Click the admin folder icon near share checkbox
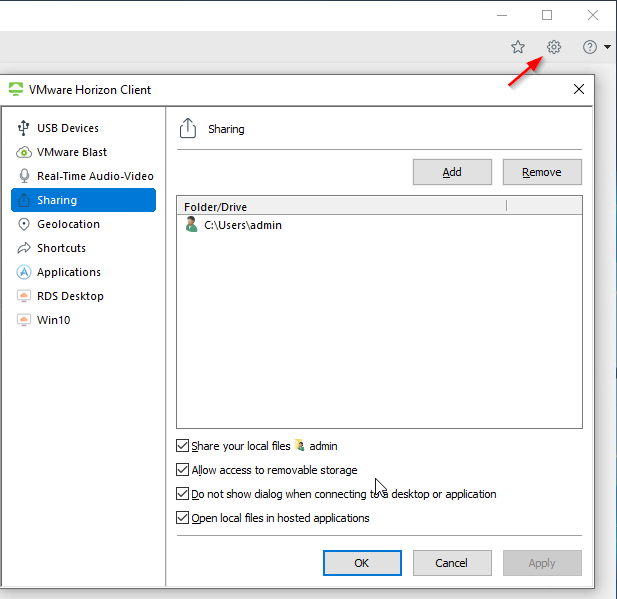Viewport: 617px width, 599px height. click(300, 446)
